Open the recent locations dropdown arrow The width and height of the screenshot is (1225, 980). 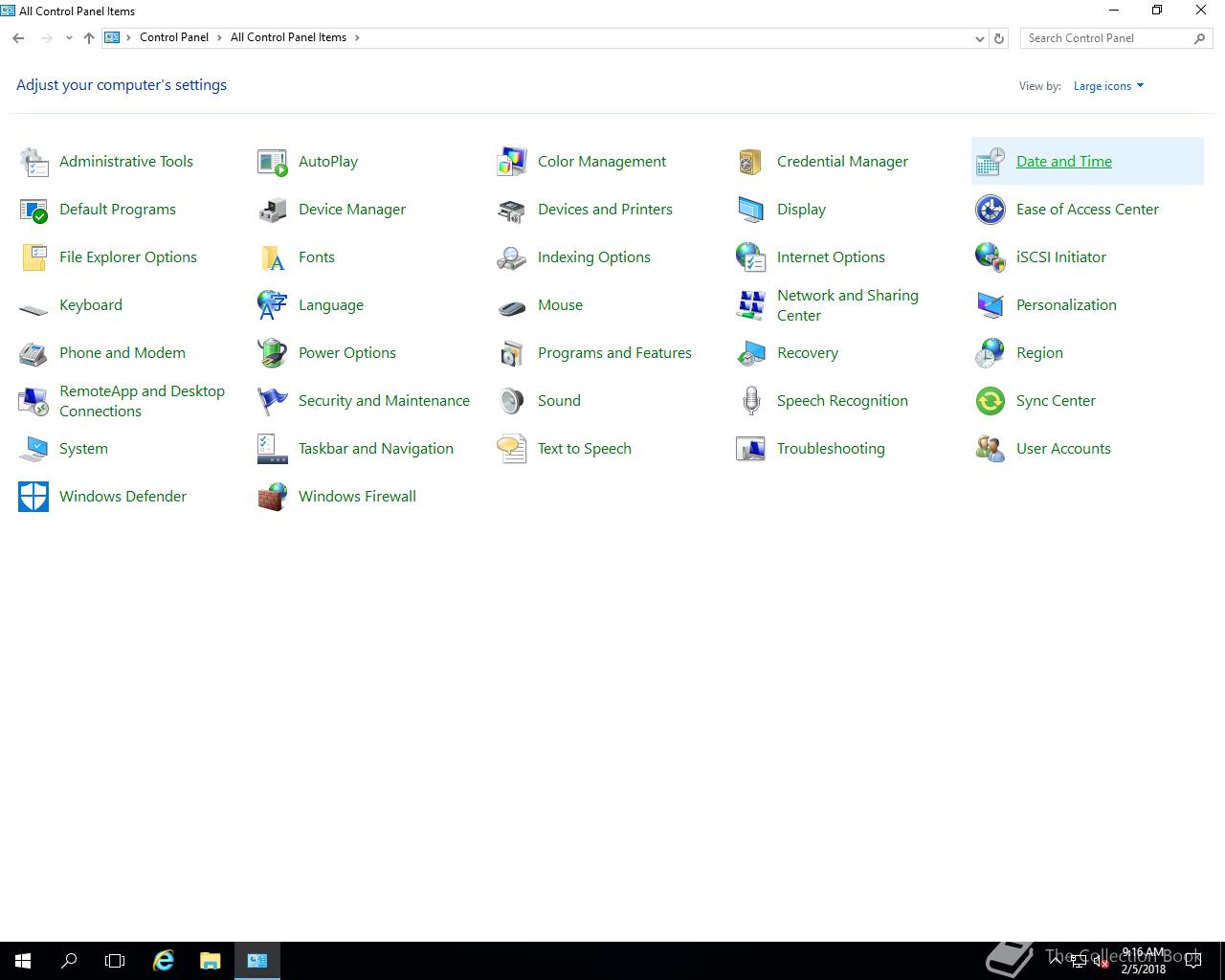(x=69, y=38)
